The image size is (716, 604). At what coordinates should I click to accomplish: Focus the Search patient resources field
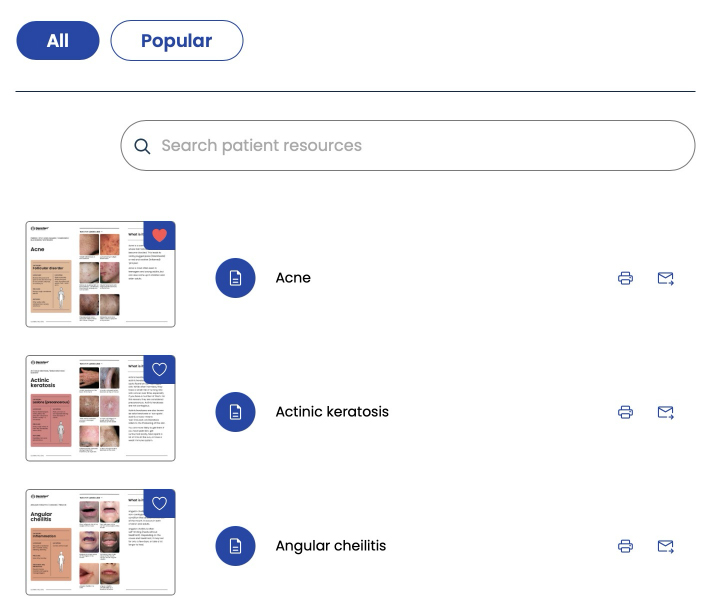408,146
